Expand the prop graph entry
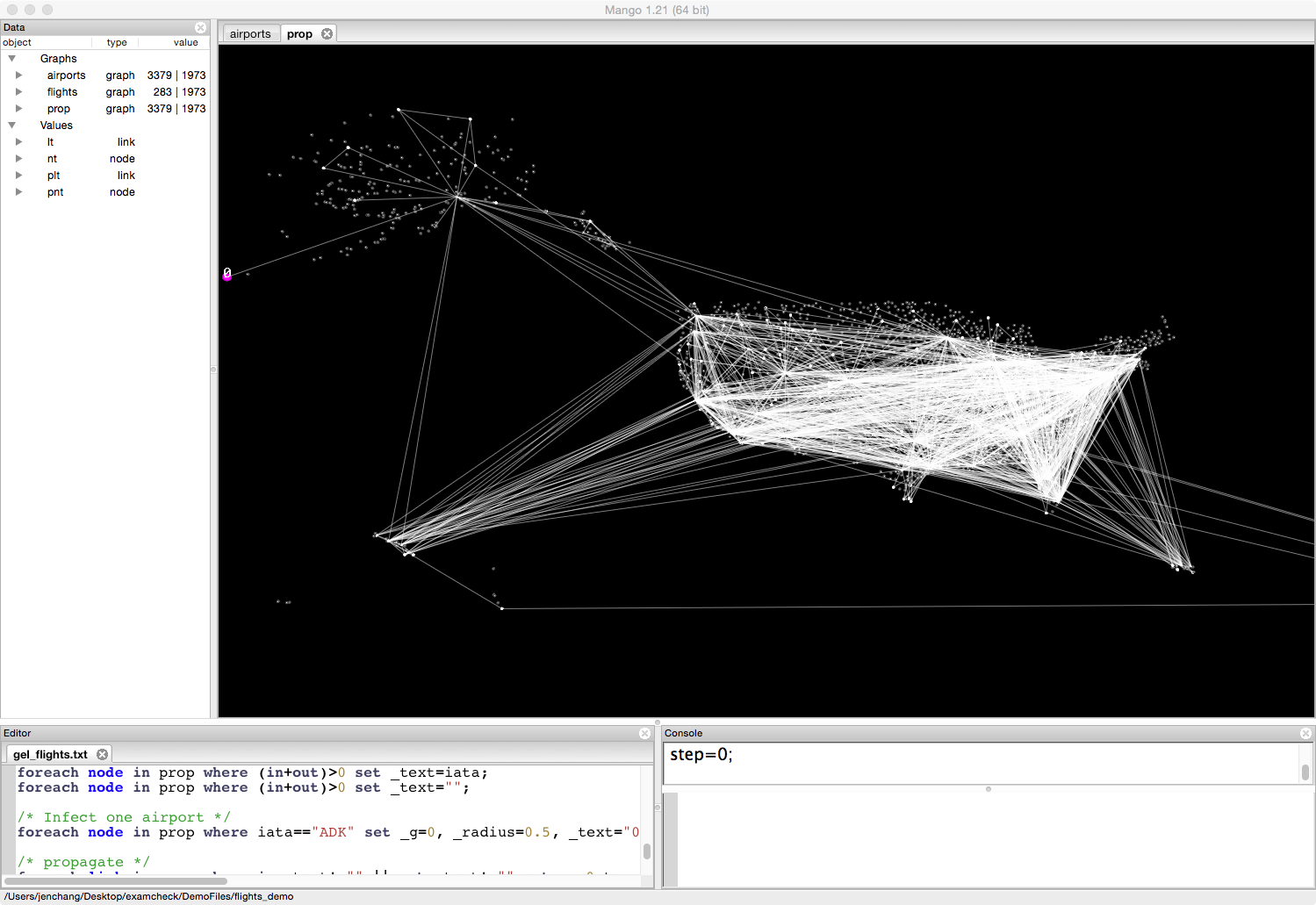Image resolution: width=1316 pixels, height=905 pixels. point(18,109)
